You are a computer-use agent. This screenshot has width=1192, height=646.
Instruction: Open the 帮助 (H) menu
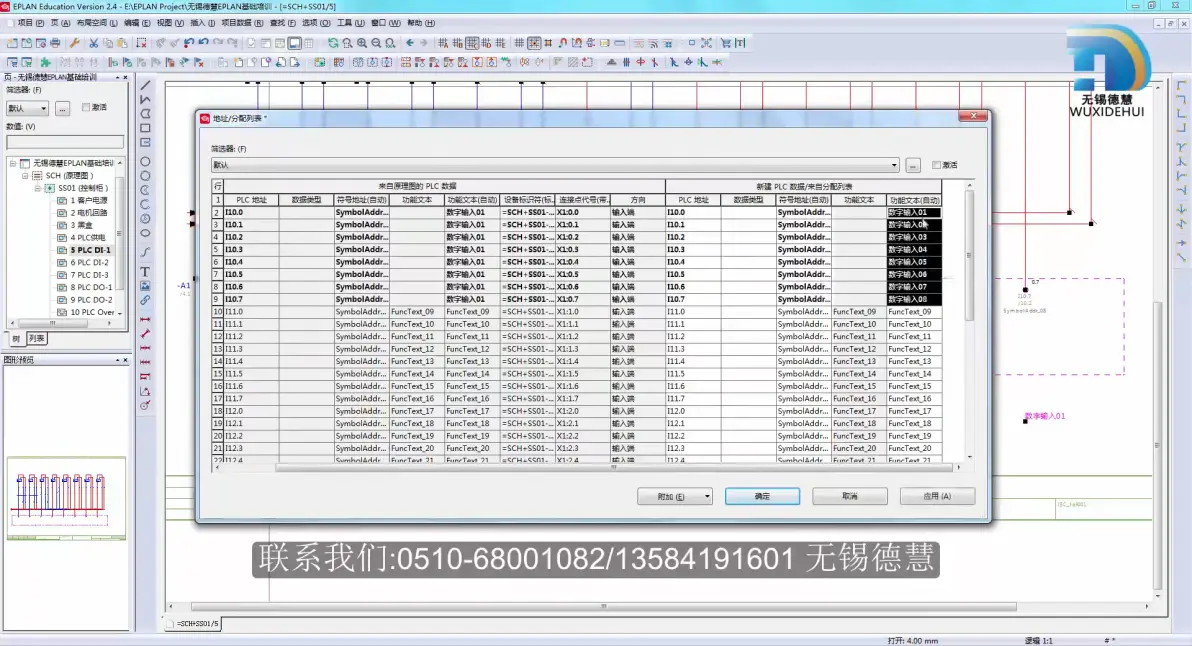tap(421, 23)
